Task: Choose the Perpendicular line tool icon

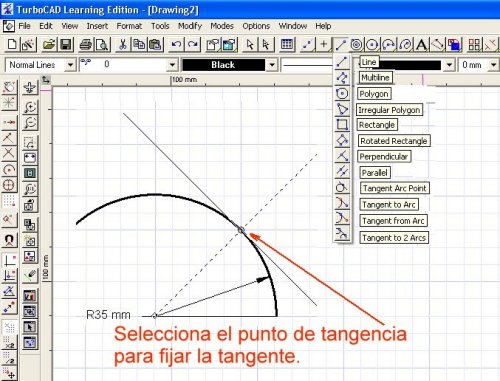Action: [x=342, y=156]
